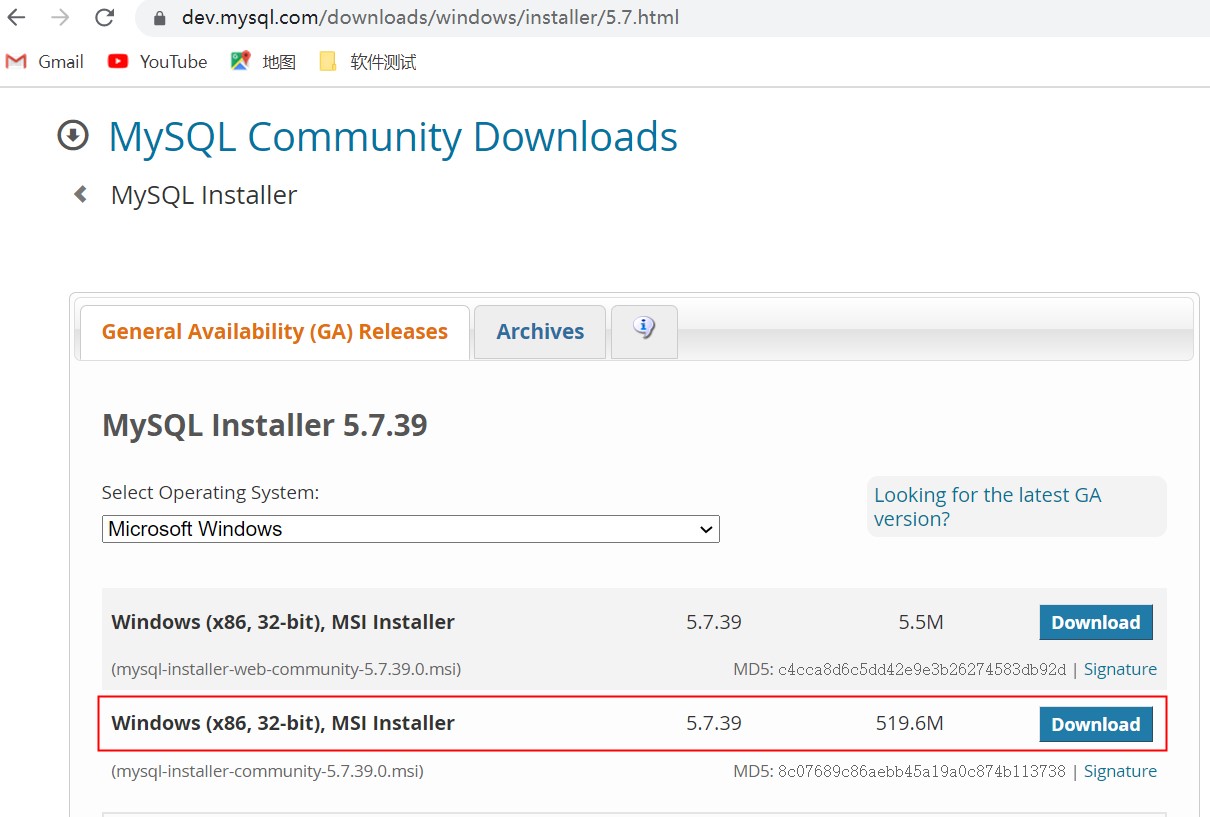Image resolution: width=1210 pixels, height=817 pixels.
Task: Switch to the Archives tab
Action: 540,332
